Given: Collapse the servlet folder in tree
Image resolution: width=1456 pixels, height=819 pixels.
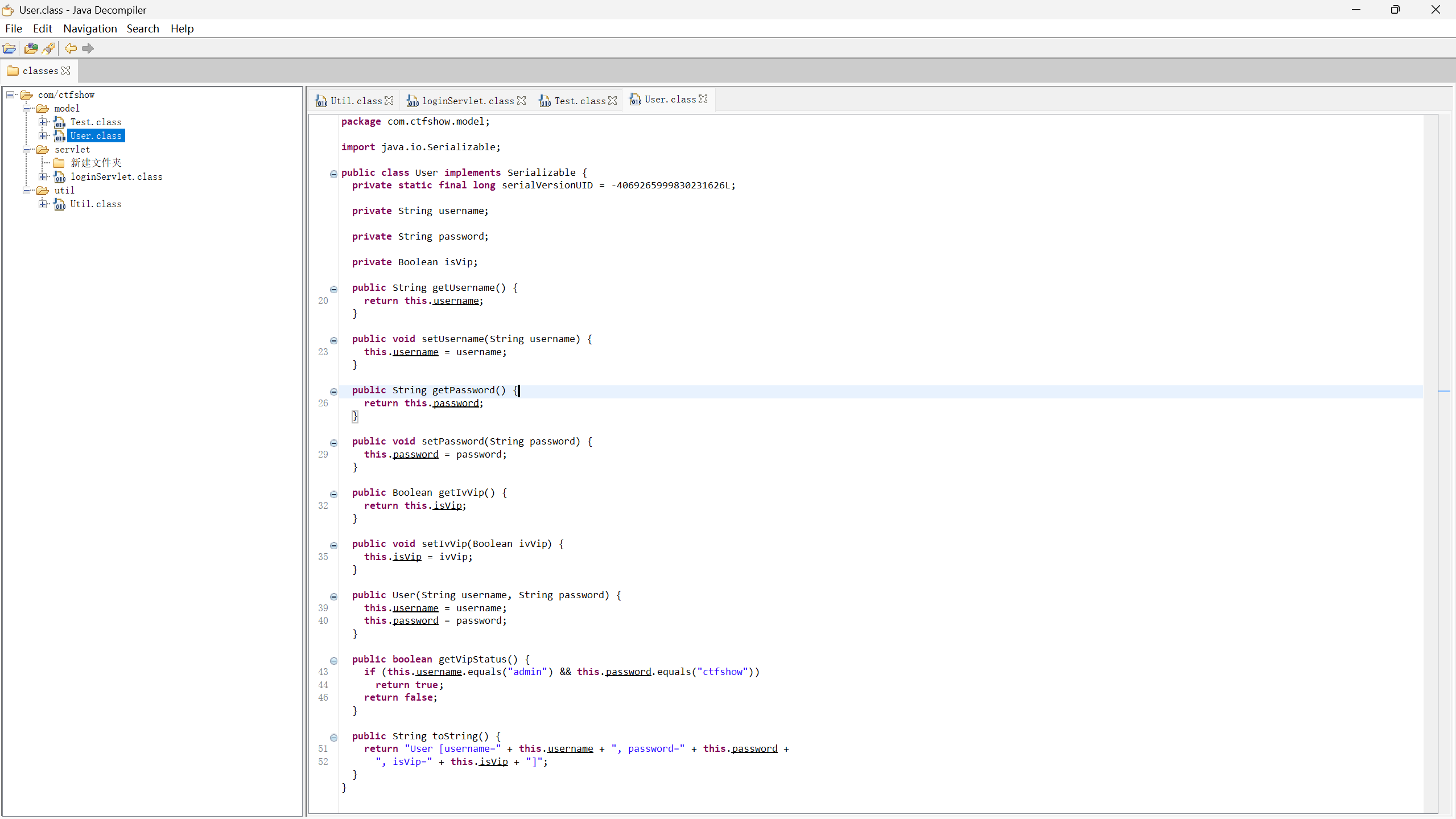Looking at the screenshot, I should pos(27,149).
